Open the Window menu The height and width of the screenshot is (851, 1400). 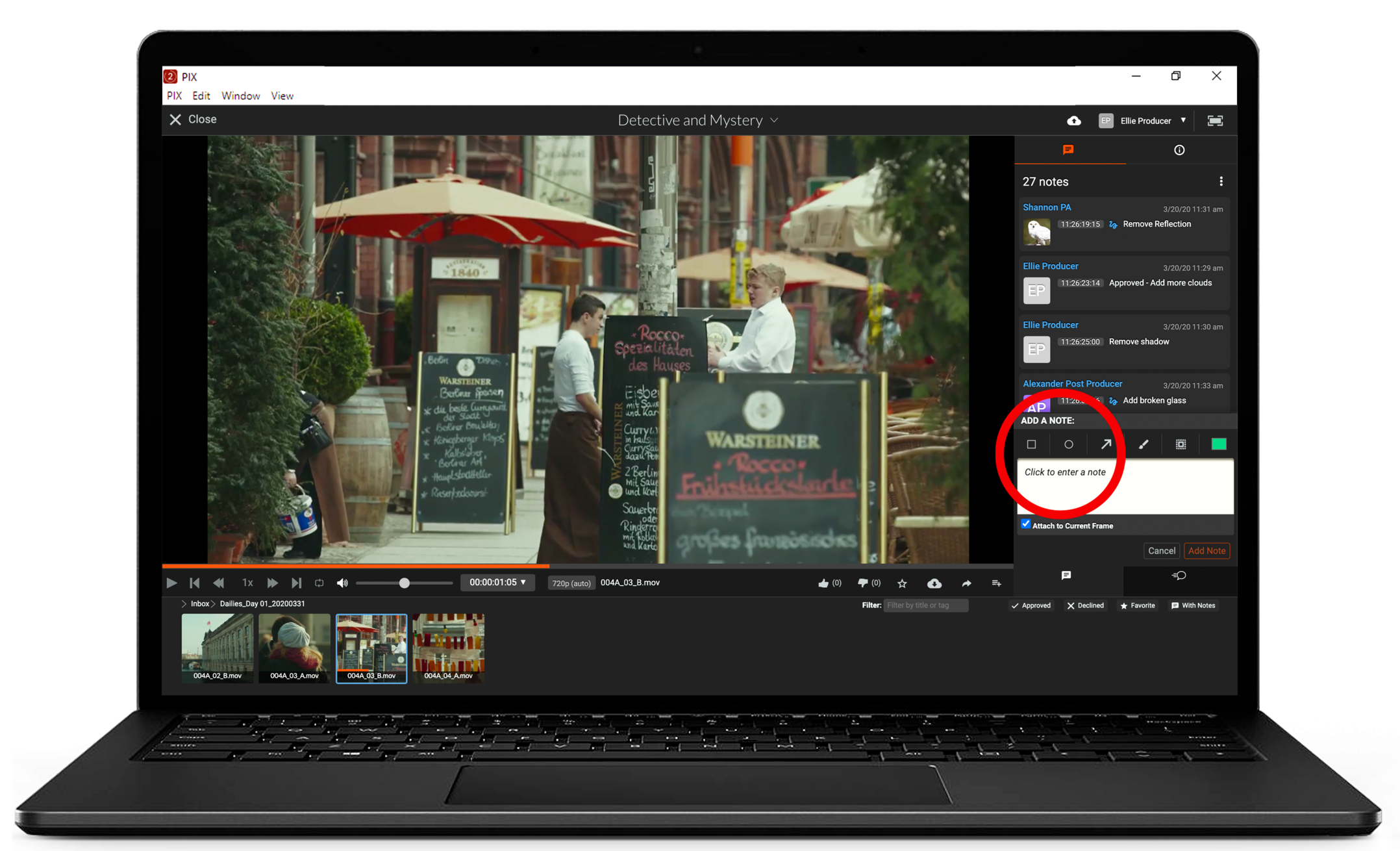(240, 95)
